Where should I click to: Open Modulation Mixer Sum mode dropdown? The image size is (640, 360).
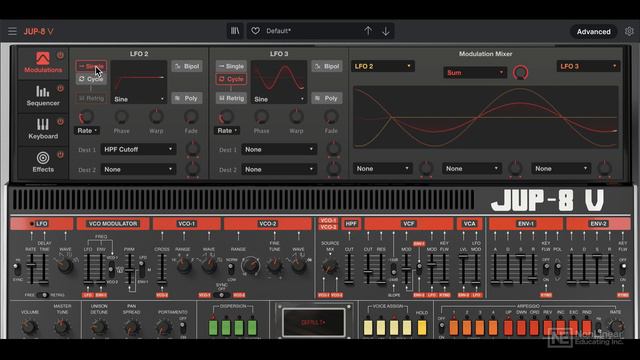pos(475,73)
